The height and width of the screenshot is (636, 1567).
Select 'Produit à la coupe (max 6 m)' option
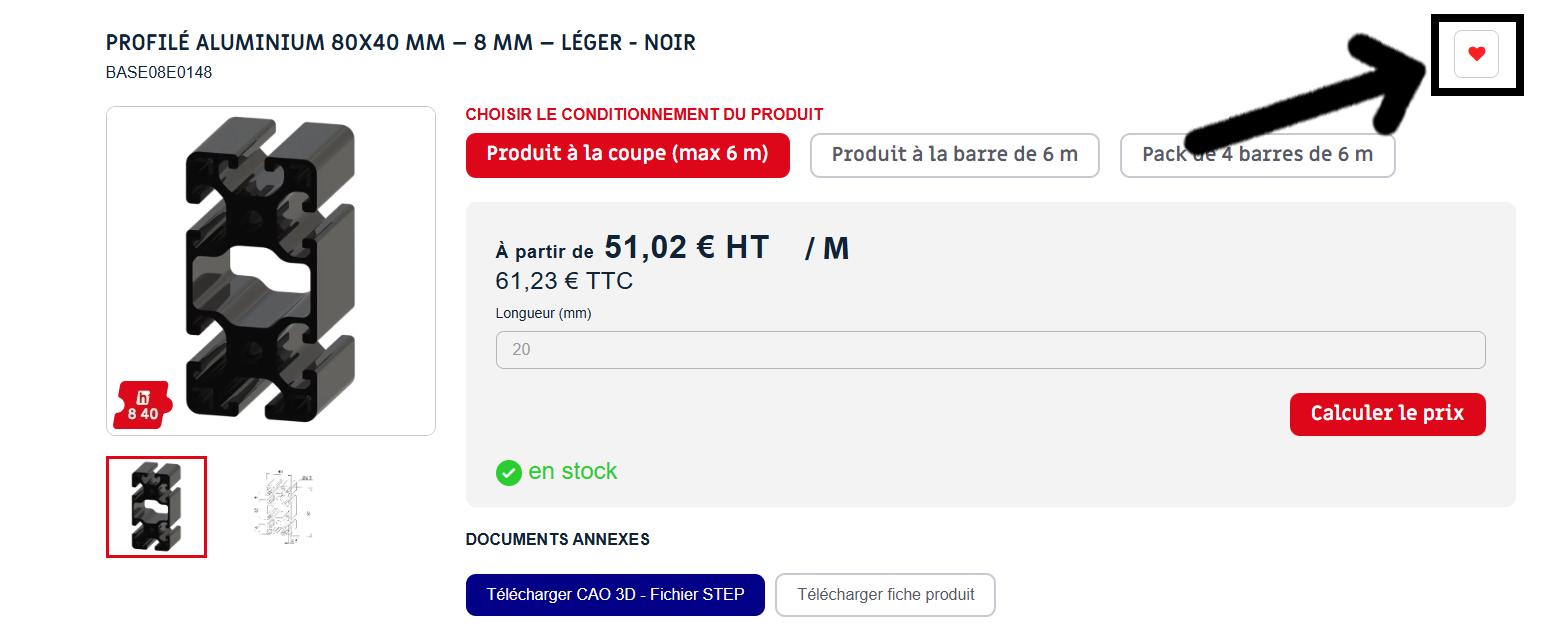click(627, 155)
